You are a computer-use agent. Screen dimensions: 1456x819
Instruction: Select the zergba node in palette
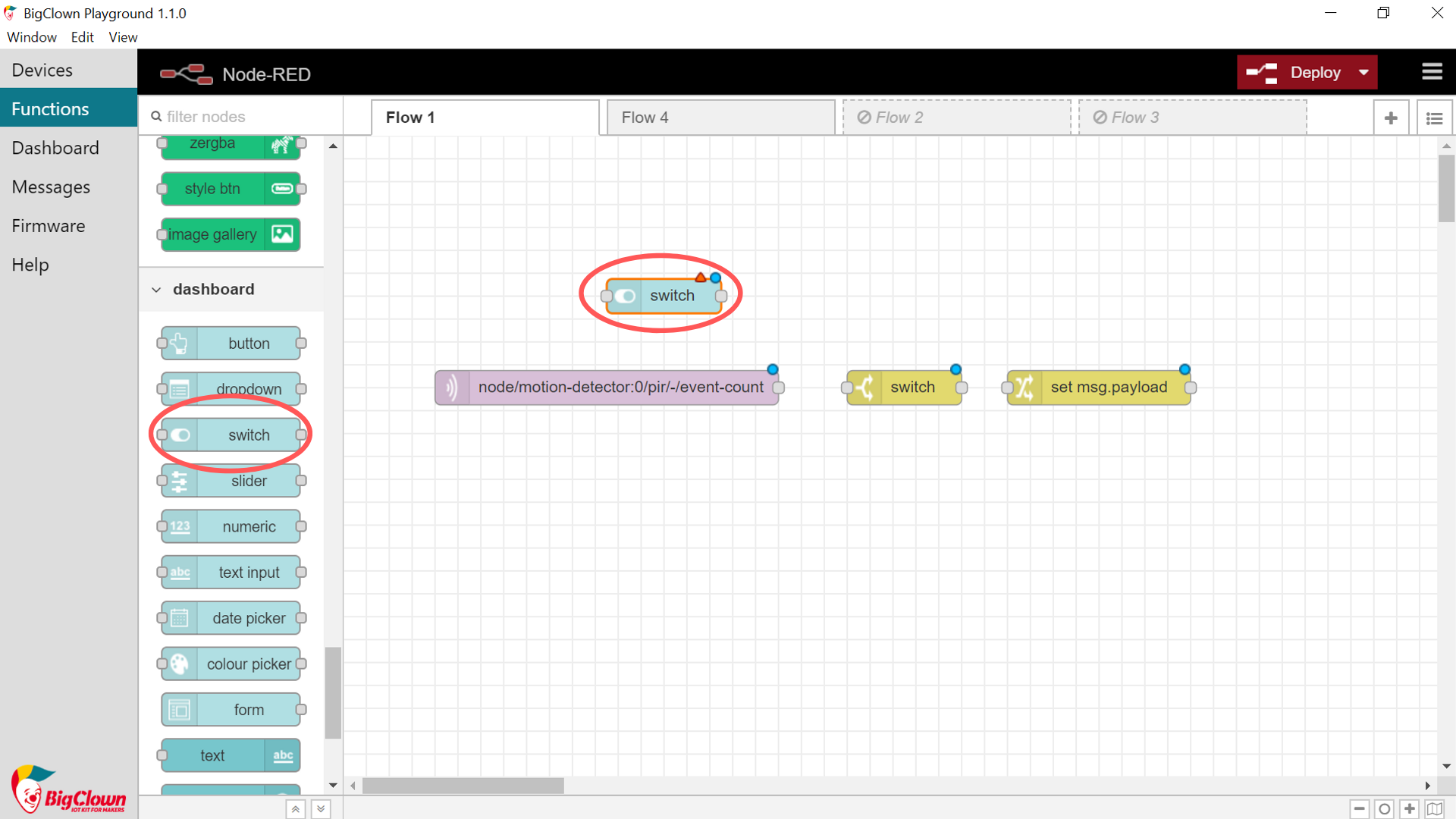click(x=231, y=146)
